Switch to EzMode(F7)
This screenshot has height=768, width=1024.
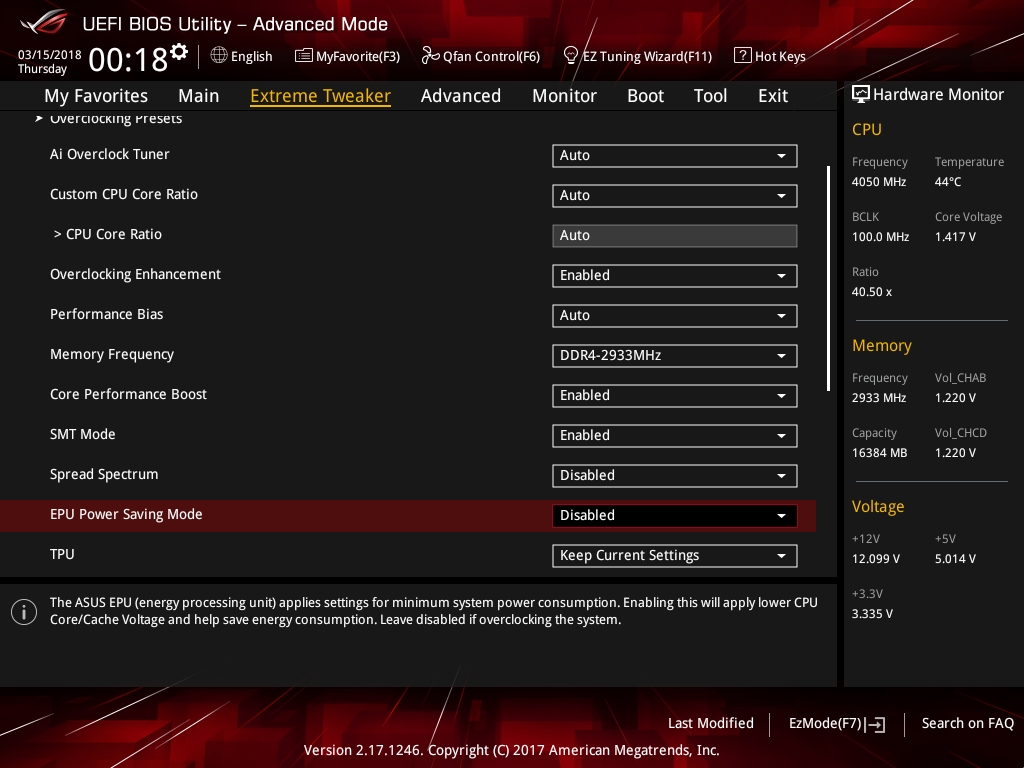point(836,724)
